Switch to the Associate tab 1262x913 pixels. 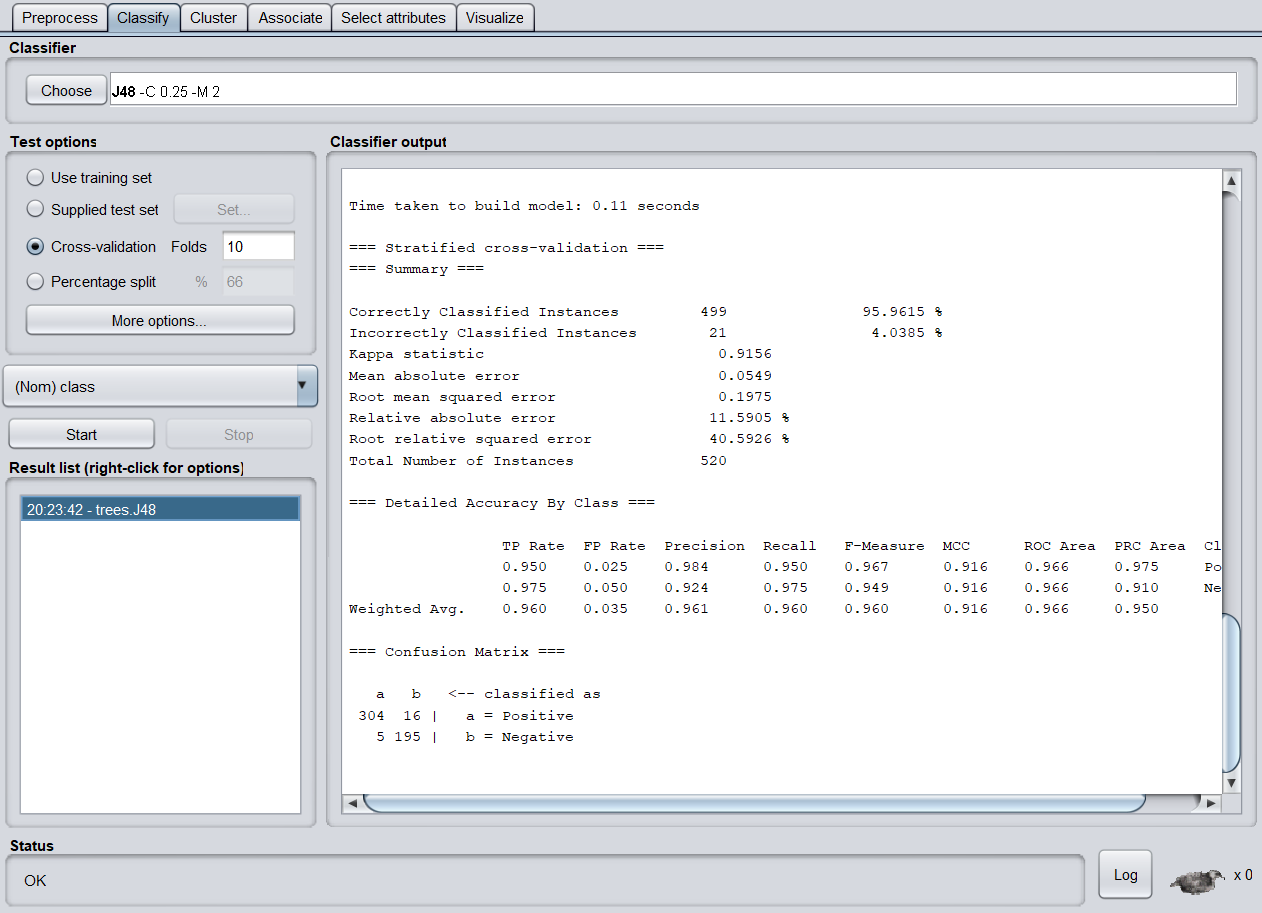(289, 17)
